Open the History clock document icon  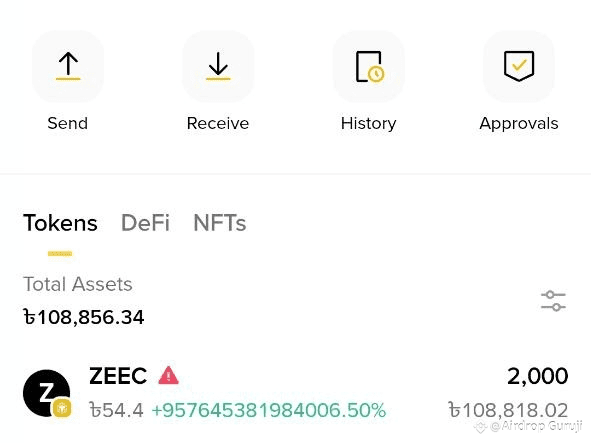(369, 66)
